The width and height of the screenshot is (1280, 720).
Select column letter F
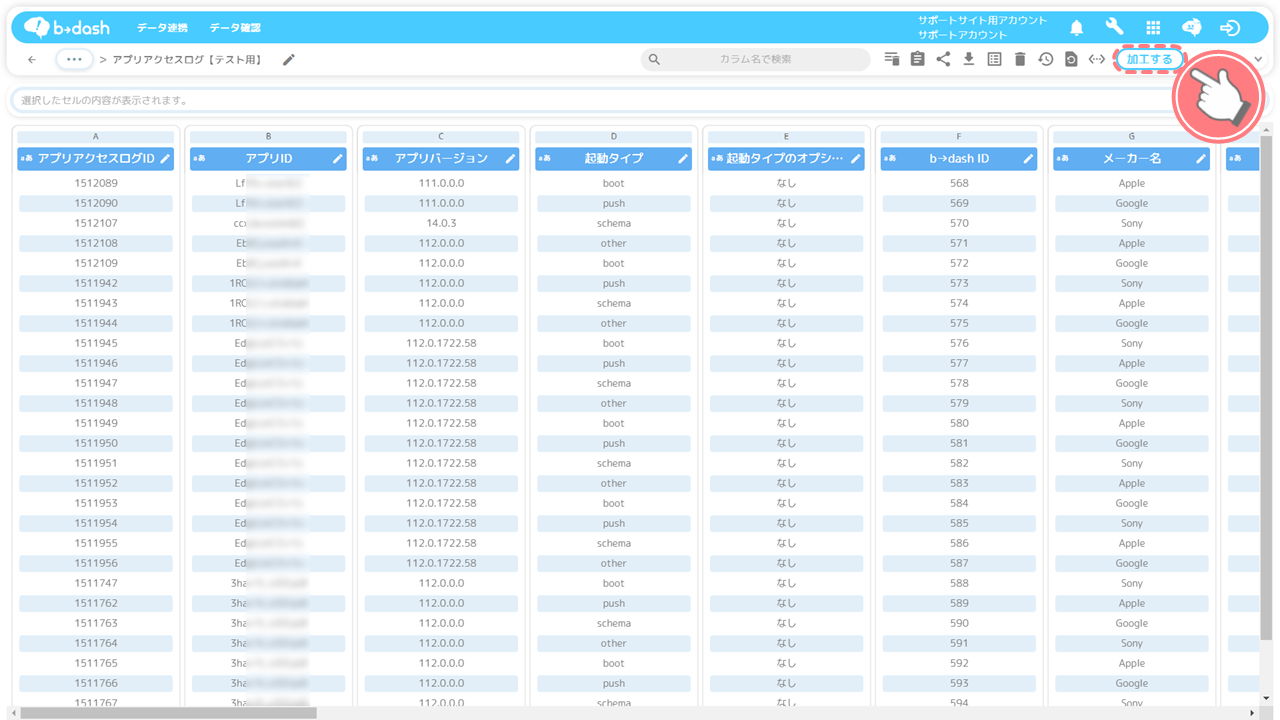959,137
